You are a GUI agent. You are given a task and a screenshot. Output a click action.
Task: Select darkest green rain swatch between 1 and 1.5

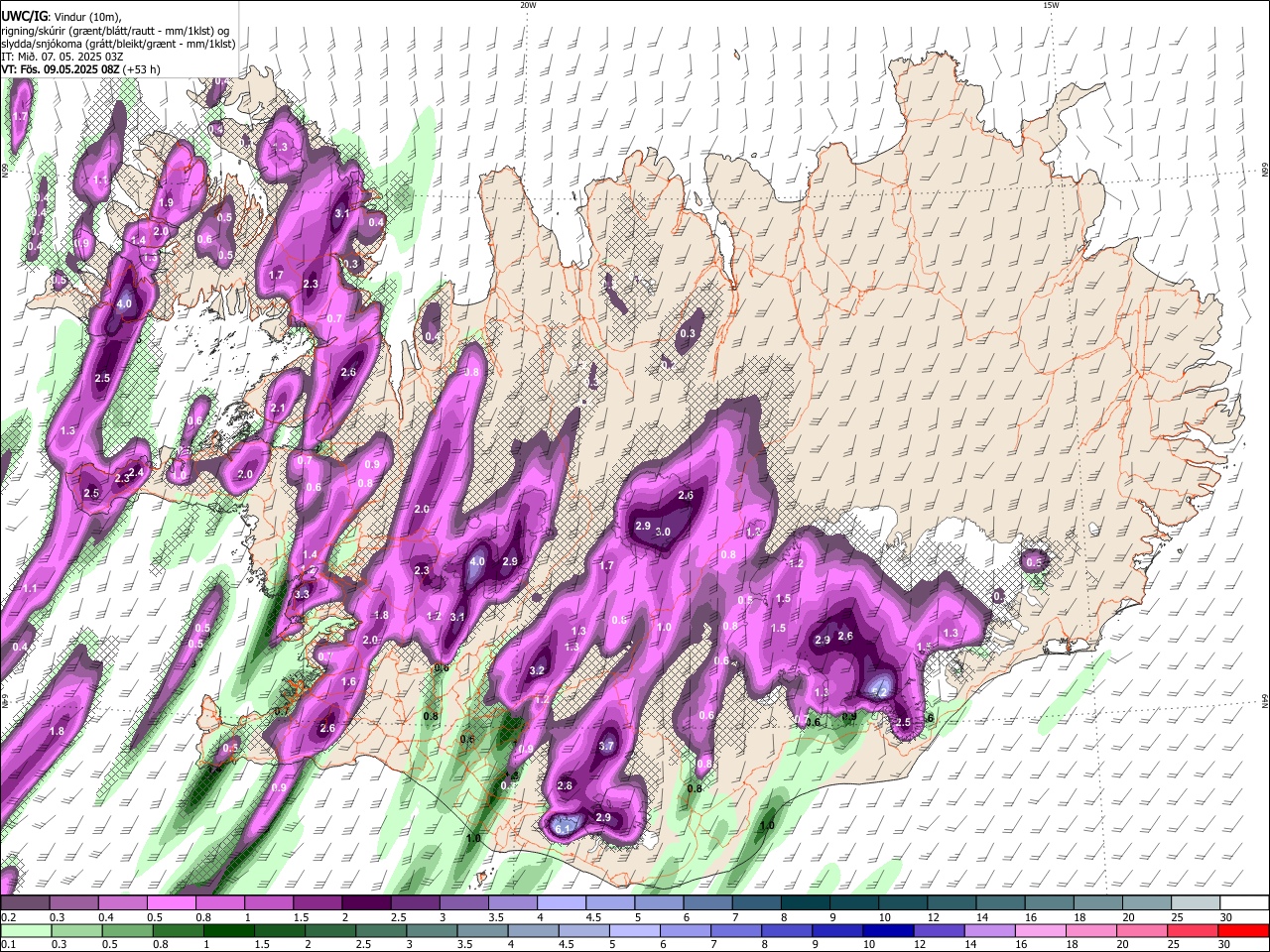[228, 930]
